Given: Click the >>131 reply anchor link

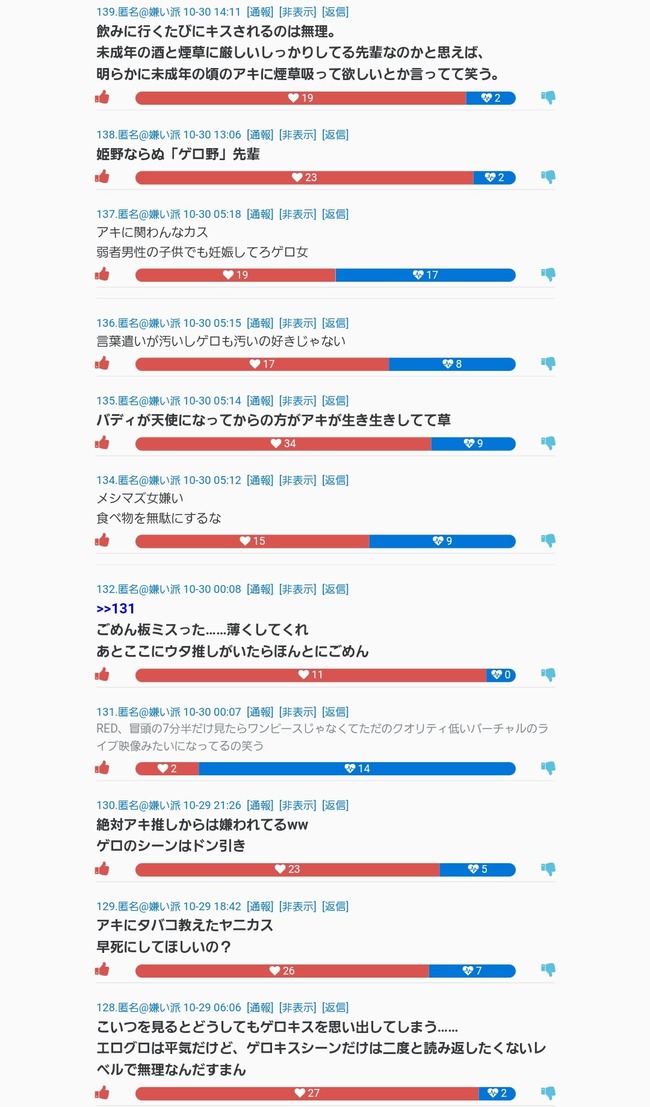Looking at the screenshot, I should click(115, 609).
